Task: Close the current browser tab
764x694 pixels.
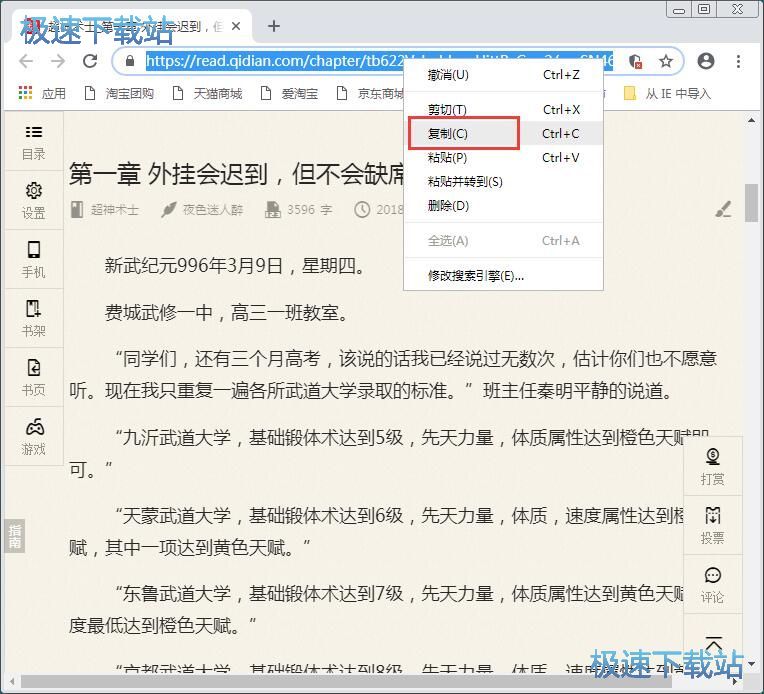Action: pyautogui.click(x=236, y=26)
